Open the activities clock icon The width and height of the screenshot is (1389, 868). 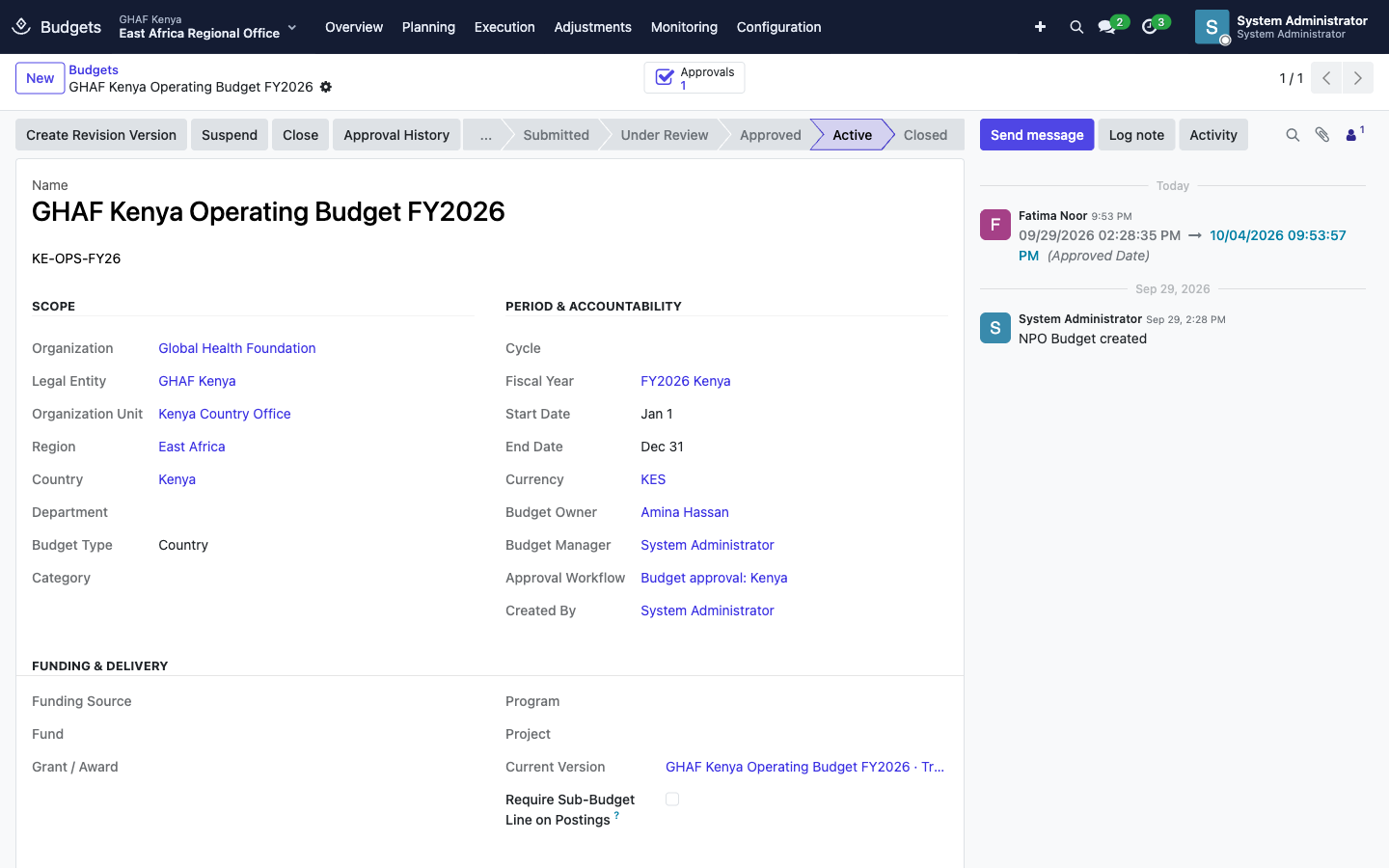coord(1149,27)
